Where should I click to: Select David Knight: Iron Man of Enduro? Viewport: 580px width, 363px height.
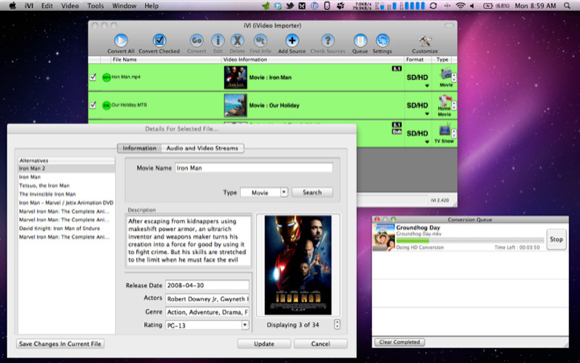click(x=67, y=228)
